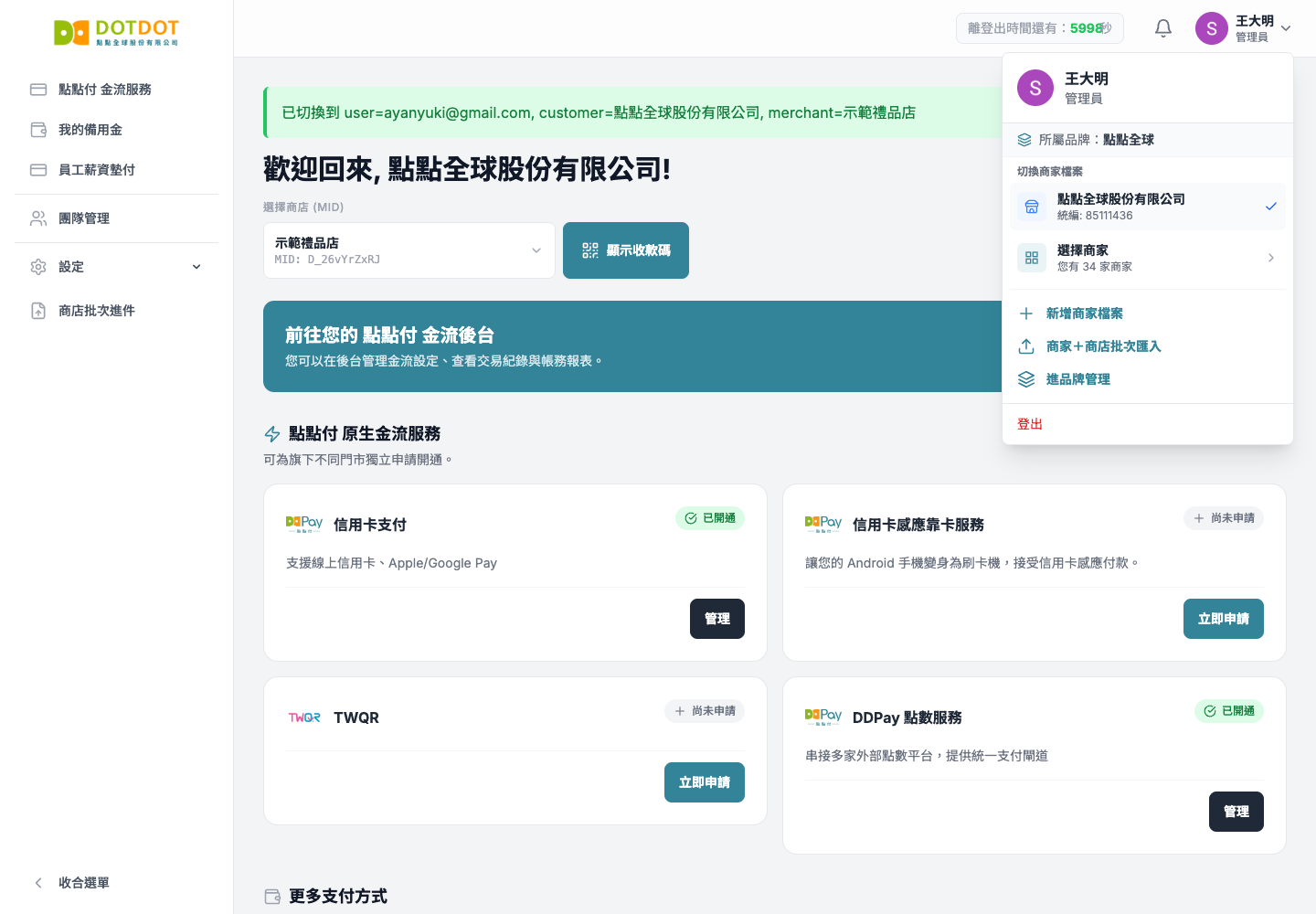Open 點點付 金流服務 in sidebar
The image size is (1316, 914).
(x=116, y=90)
